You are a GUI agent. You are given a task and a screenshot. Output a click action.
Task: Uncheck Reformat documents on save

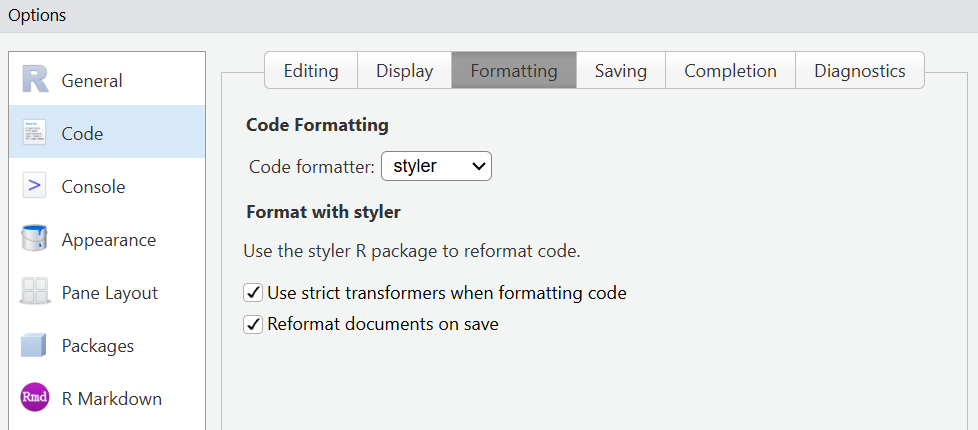point(253,324)
